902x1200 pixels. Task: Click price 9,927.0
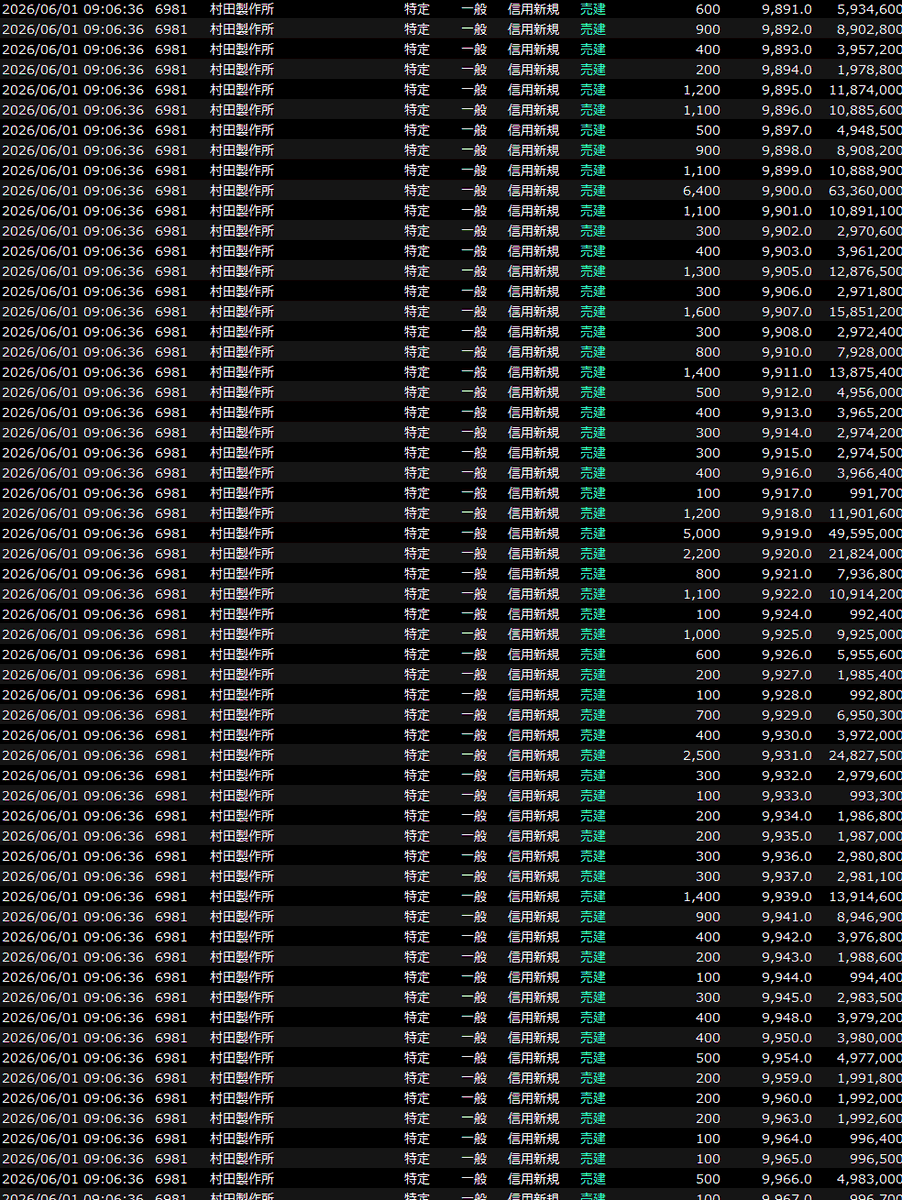click(786, 674)
